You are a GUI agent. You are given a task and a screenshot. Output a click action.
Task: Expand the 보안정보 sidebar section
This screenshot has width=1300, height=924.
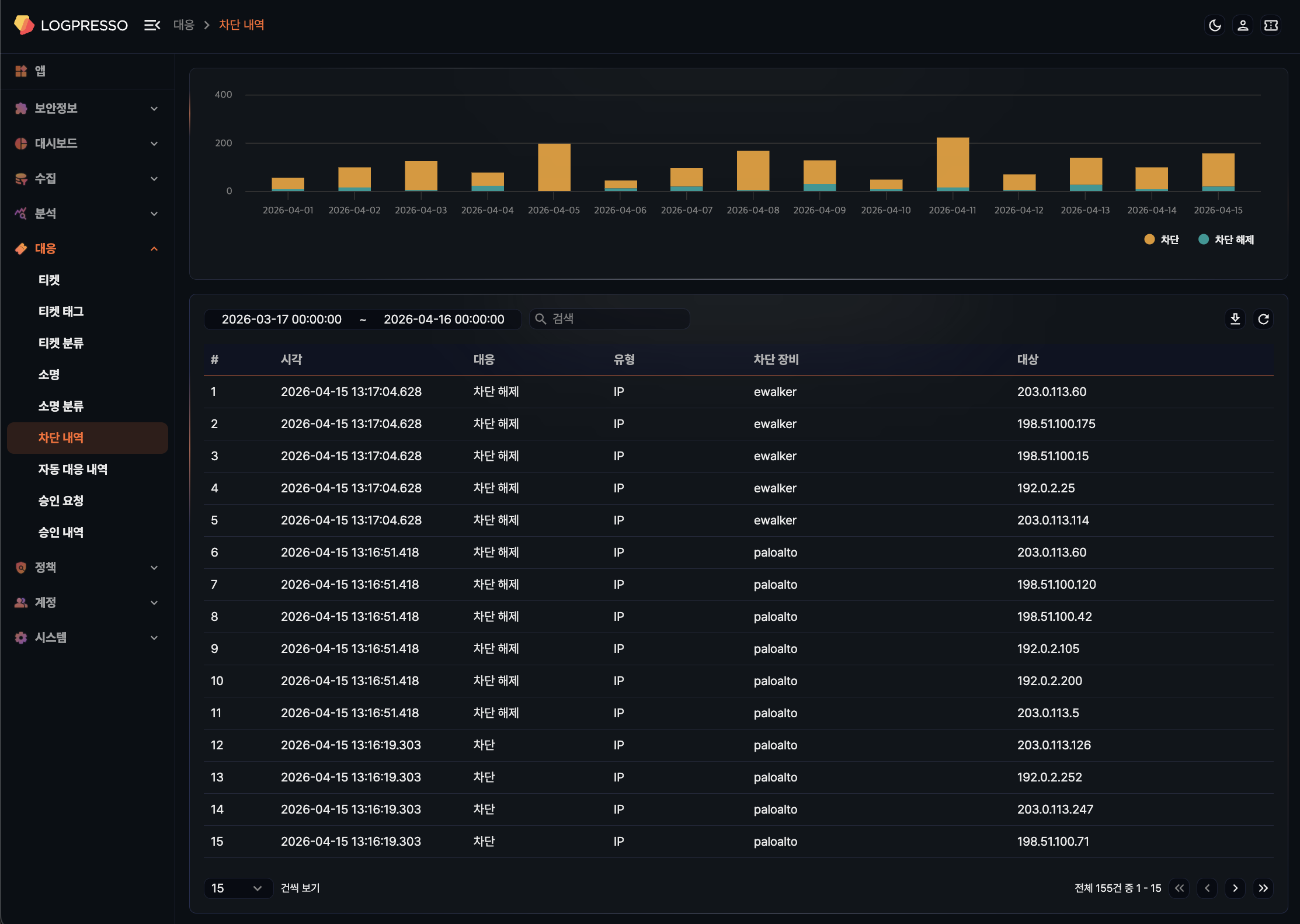[88, 108]
